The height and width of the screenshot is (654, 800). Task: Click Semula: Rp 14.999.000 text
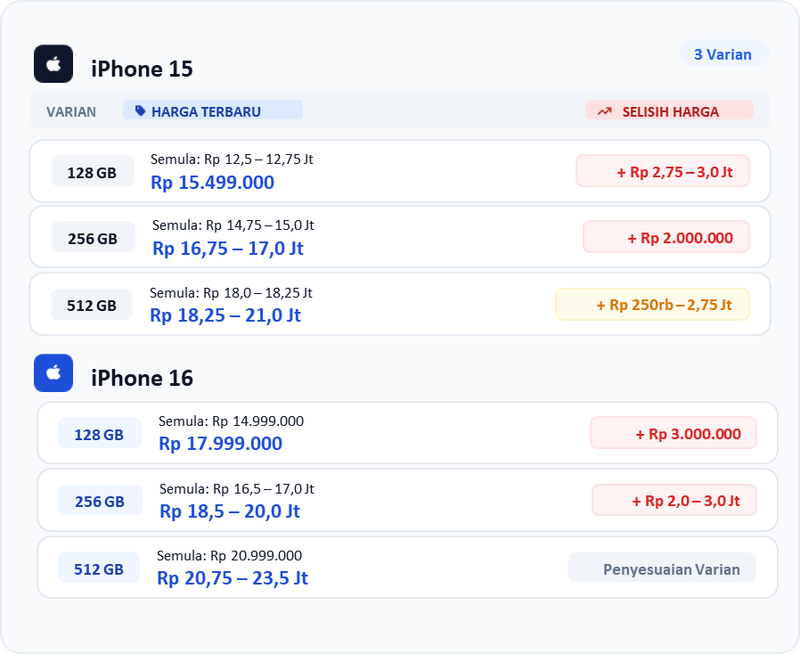(231, 421)
